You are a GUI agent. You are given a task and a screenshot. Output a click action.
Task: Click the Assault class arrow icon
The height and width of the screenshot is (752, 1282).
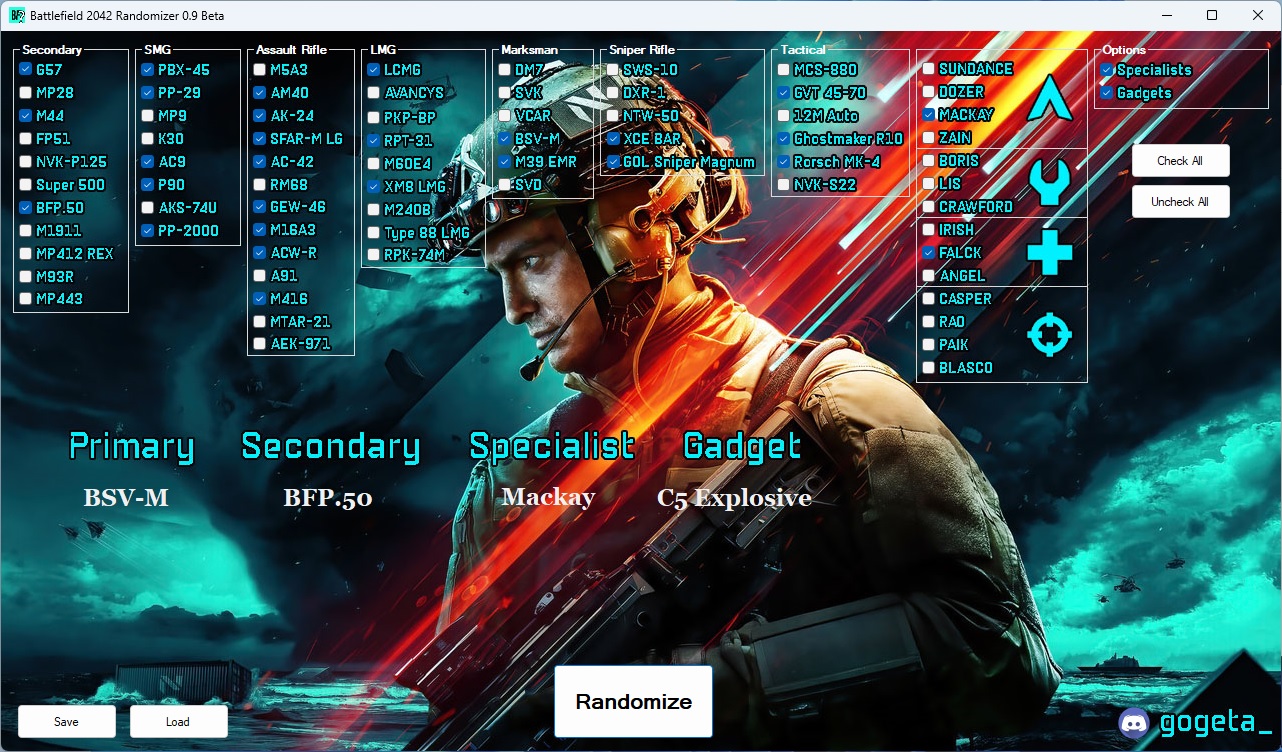[1049, 97]
